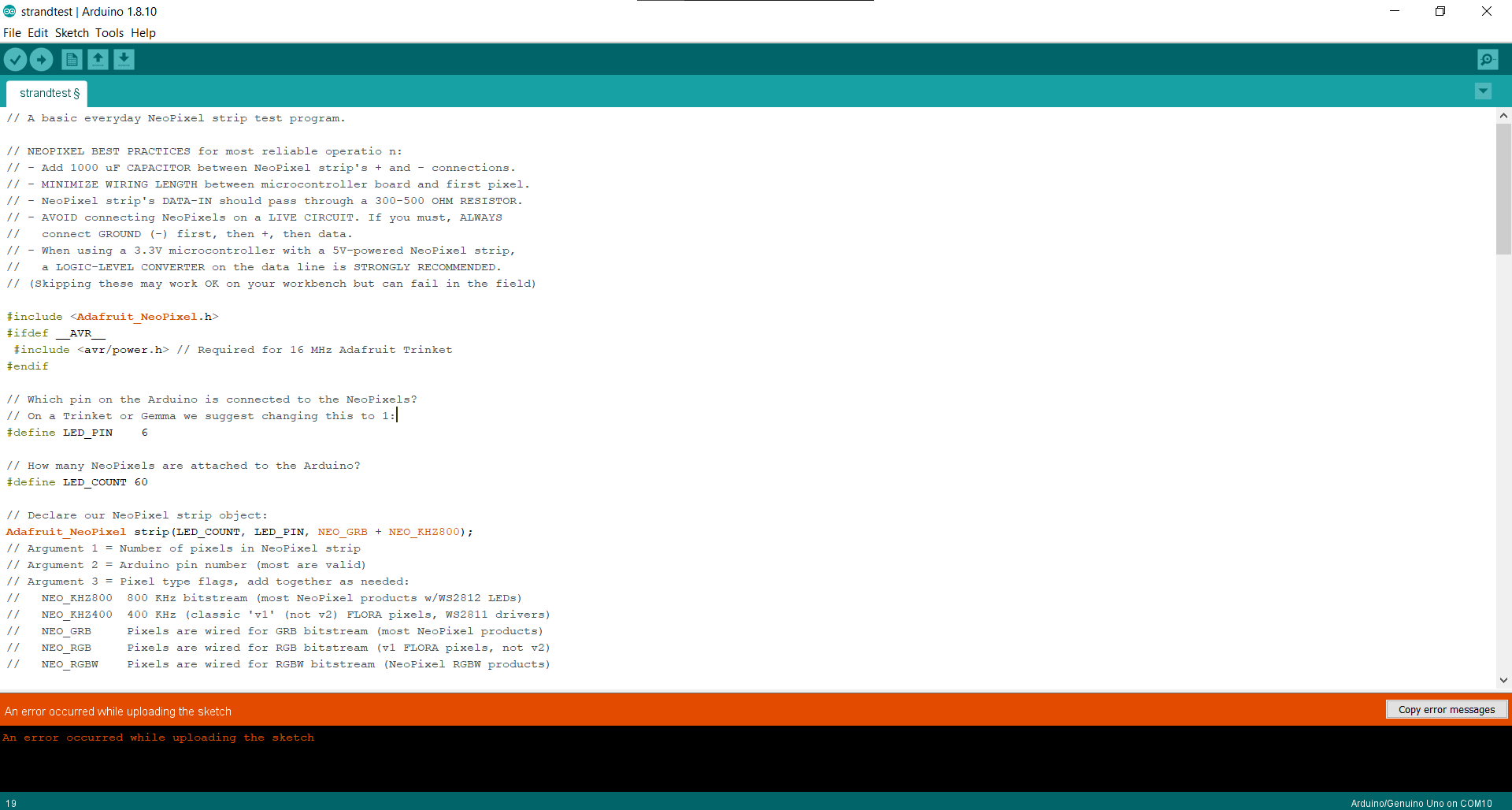Click the 'Argument 1 = Number of pixels' comment
The height and width of the screenshot is (810, 1512).
pyautogui.click(x=183, y=548)
